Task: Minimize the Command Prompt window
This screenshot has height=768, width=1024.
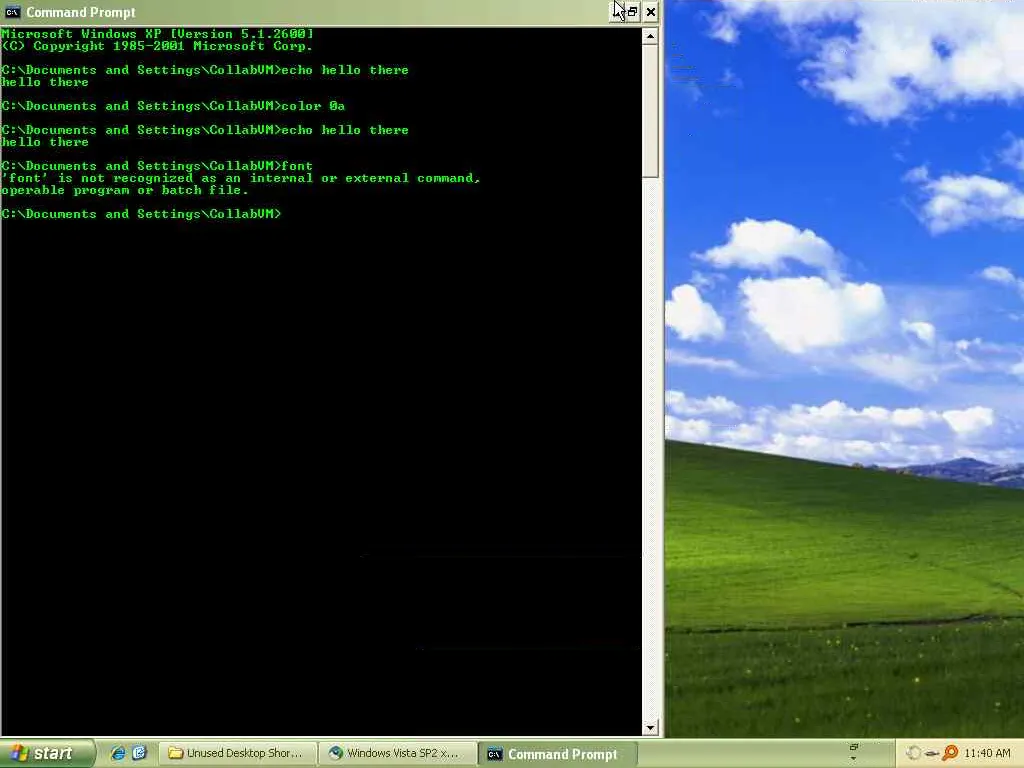Action: tap(617, 12)
